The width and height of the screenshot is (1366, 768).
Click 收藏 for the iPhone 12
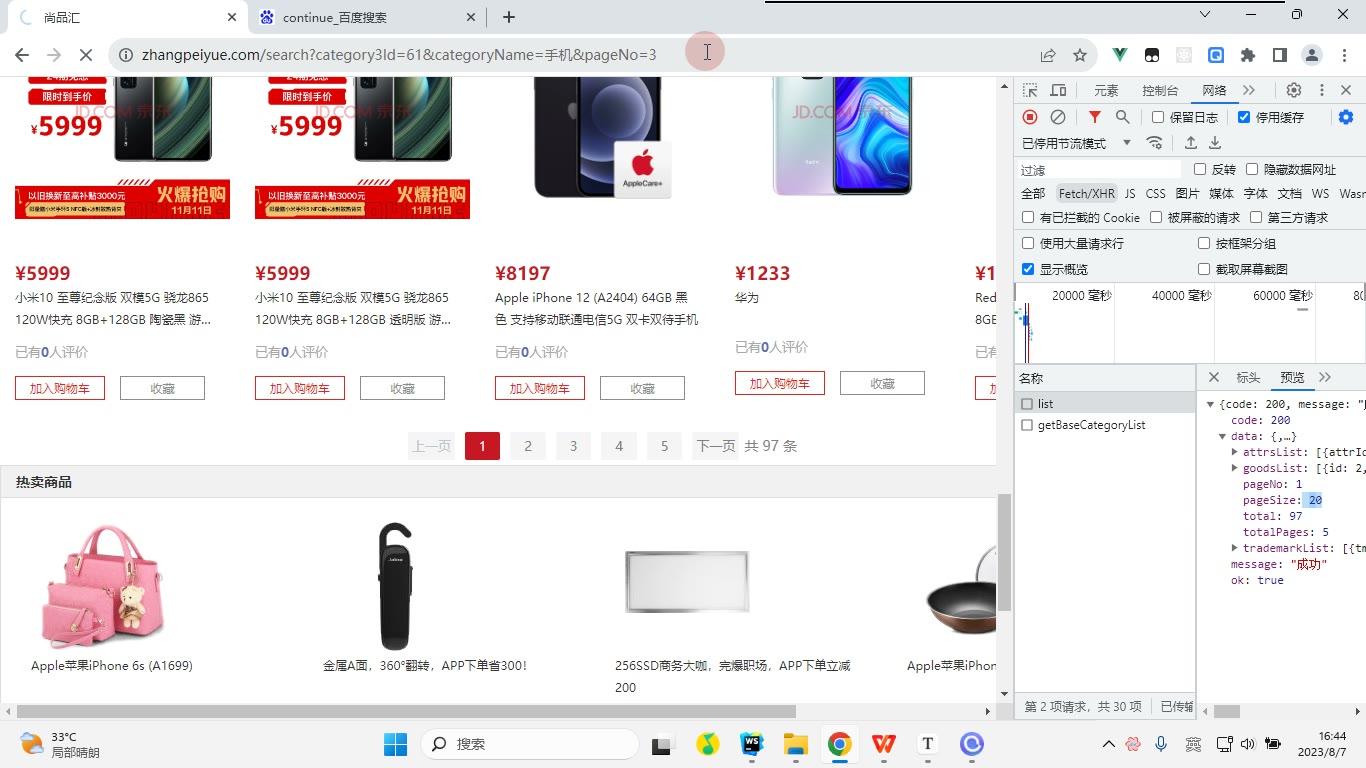coord(642,388)
